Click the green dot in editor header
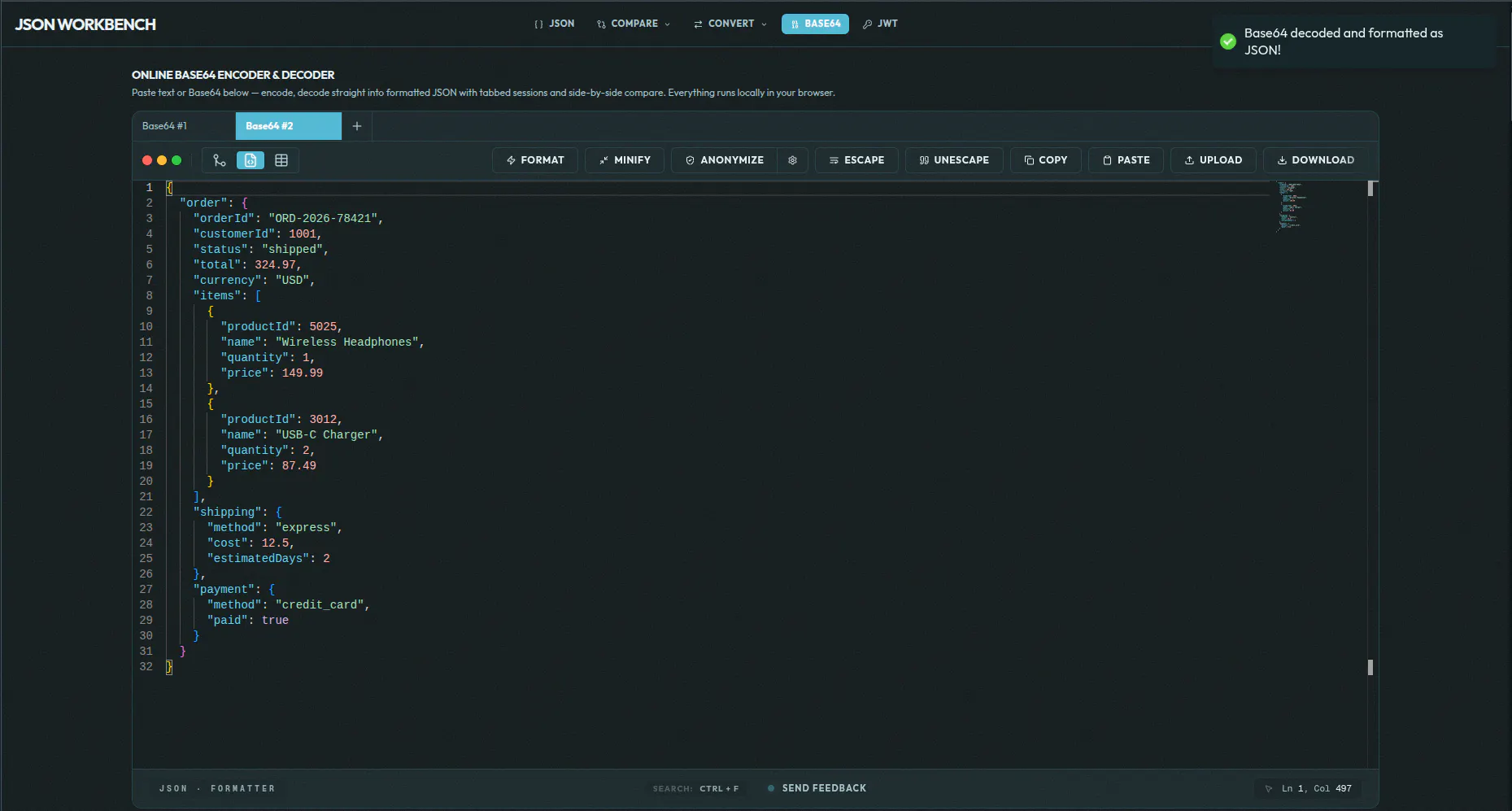Viewport: 1512px width, 811px height. (x=176, y=160)
